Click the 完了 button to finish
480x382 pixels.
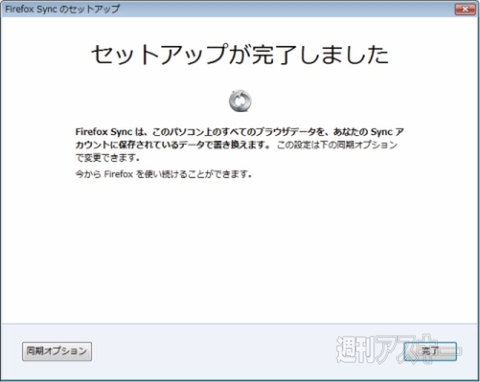coord(430,351)
